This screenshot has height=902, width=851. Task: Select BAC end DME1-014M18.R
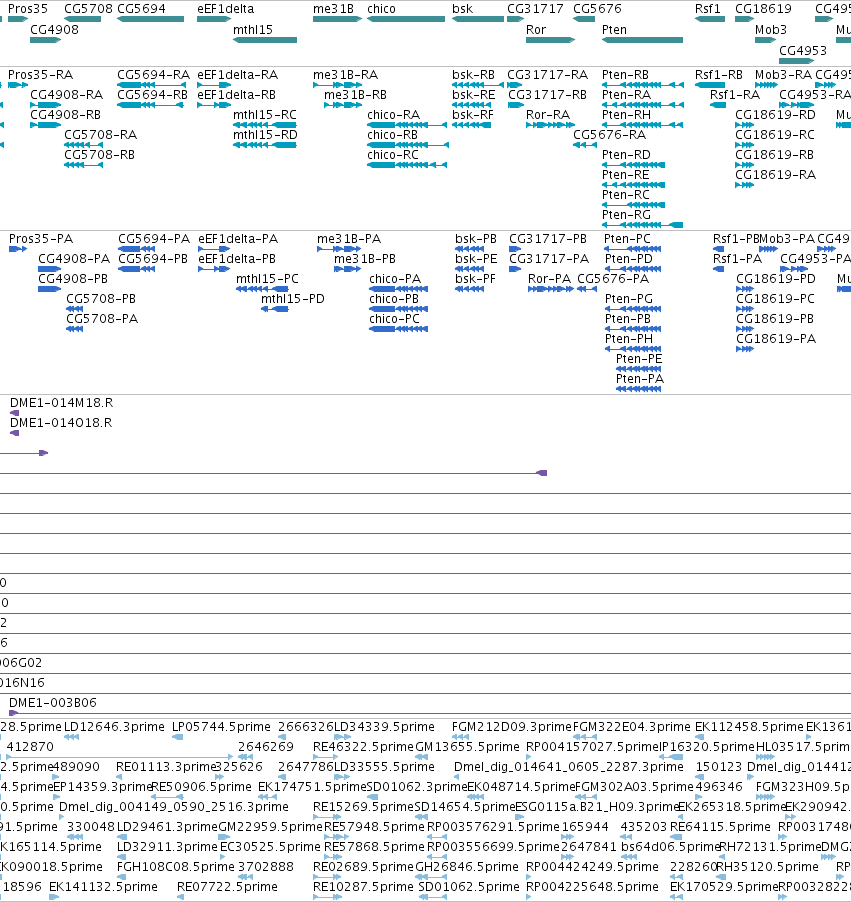coord(61,403)
